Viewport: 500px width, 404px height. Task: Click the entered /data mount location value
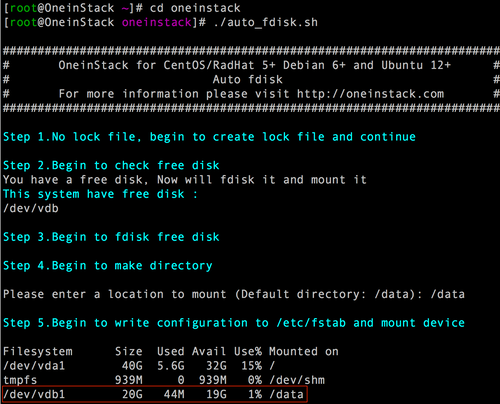pyautogui.click(x=448, y=294)
